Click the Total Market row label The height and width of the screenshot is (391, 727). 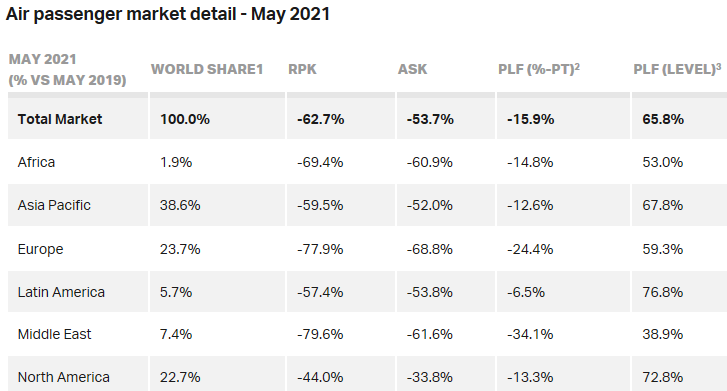[x=59, y=119]
